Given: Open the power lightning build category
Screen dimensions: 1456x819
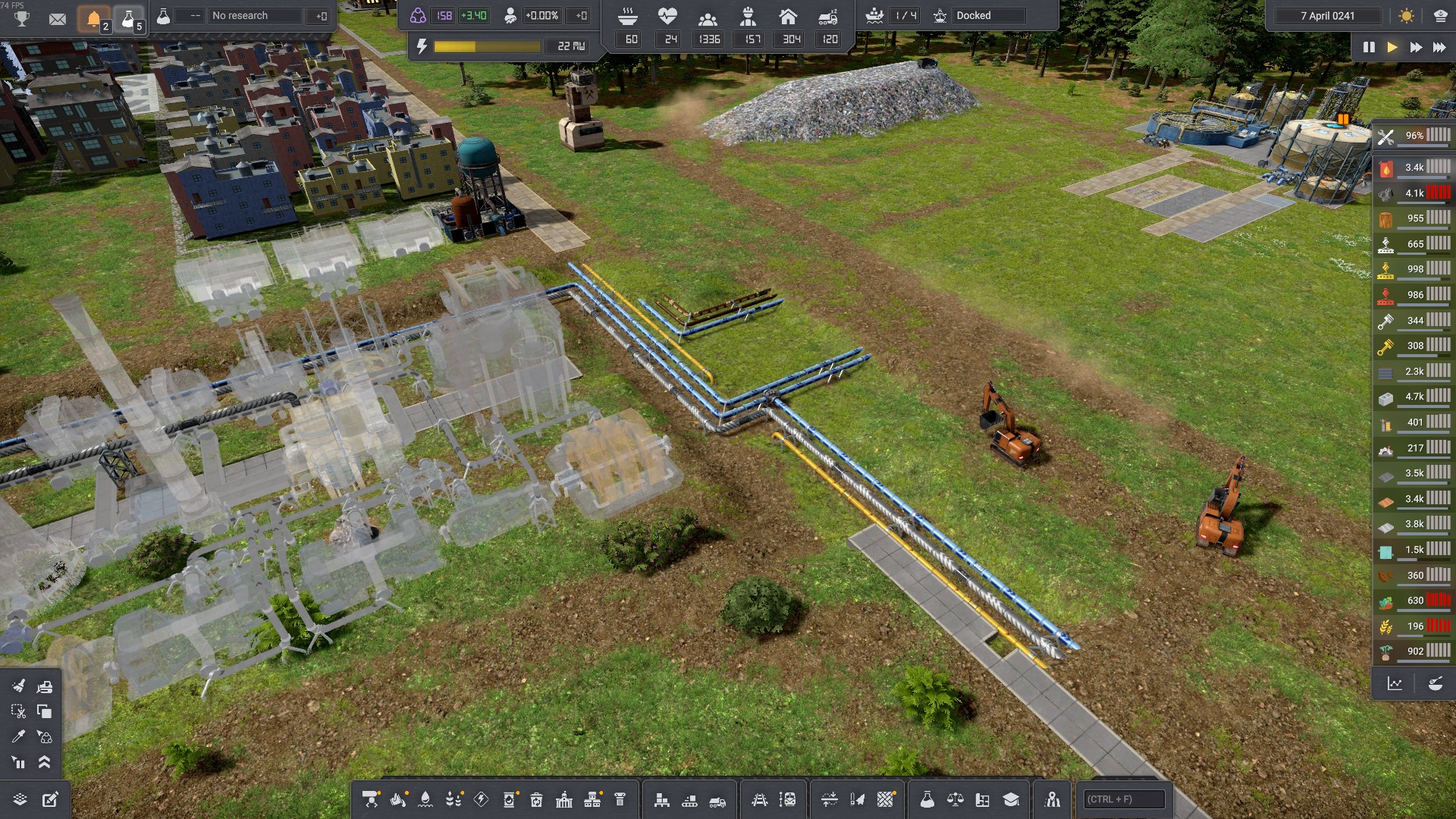Looking at the screenshot, I should [x=481, y=799].
